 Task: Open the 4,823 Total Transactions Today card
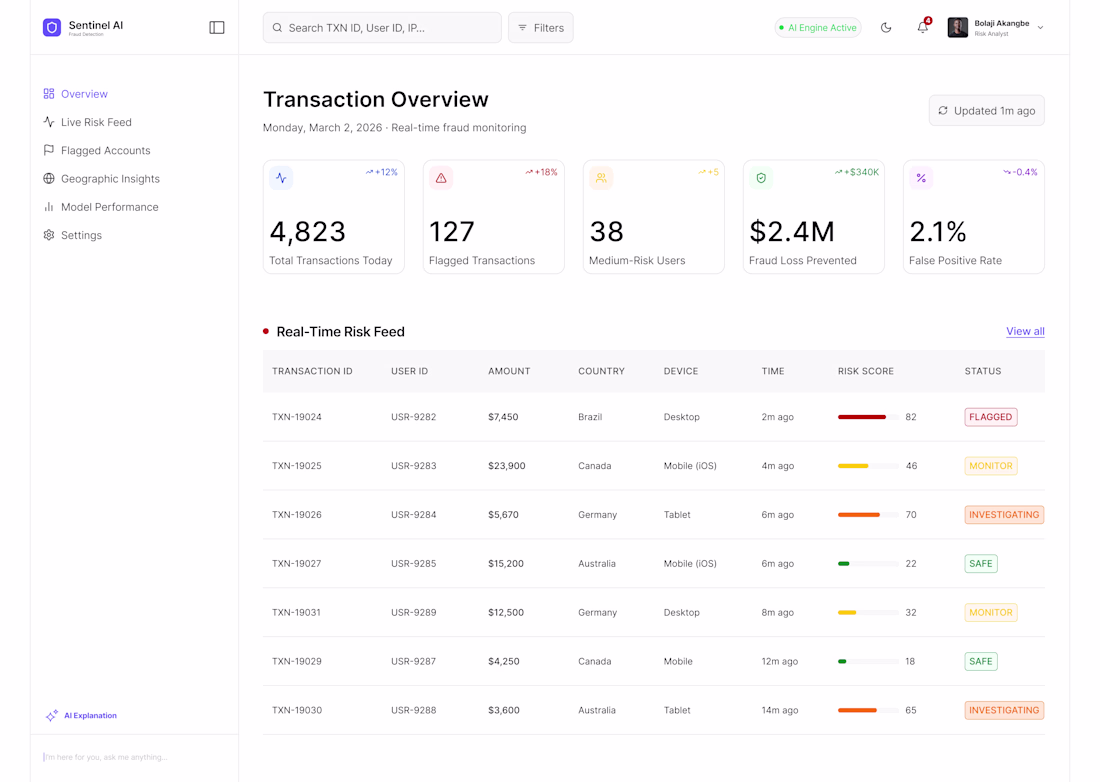[x=334, y=217]
